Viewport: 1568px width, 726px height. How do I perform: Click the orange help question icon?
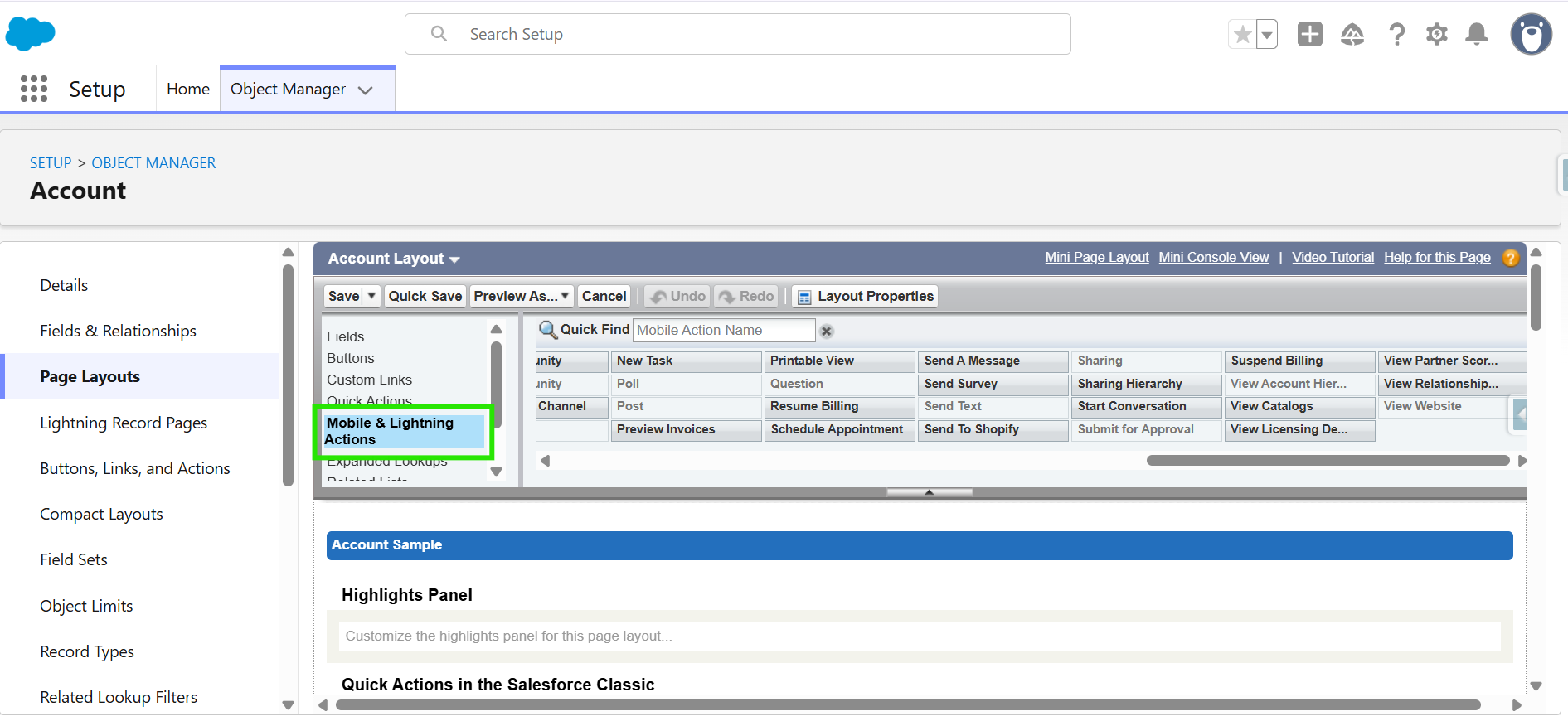(1511, 258)
